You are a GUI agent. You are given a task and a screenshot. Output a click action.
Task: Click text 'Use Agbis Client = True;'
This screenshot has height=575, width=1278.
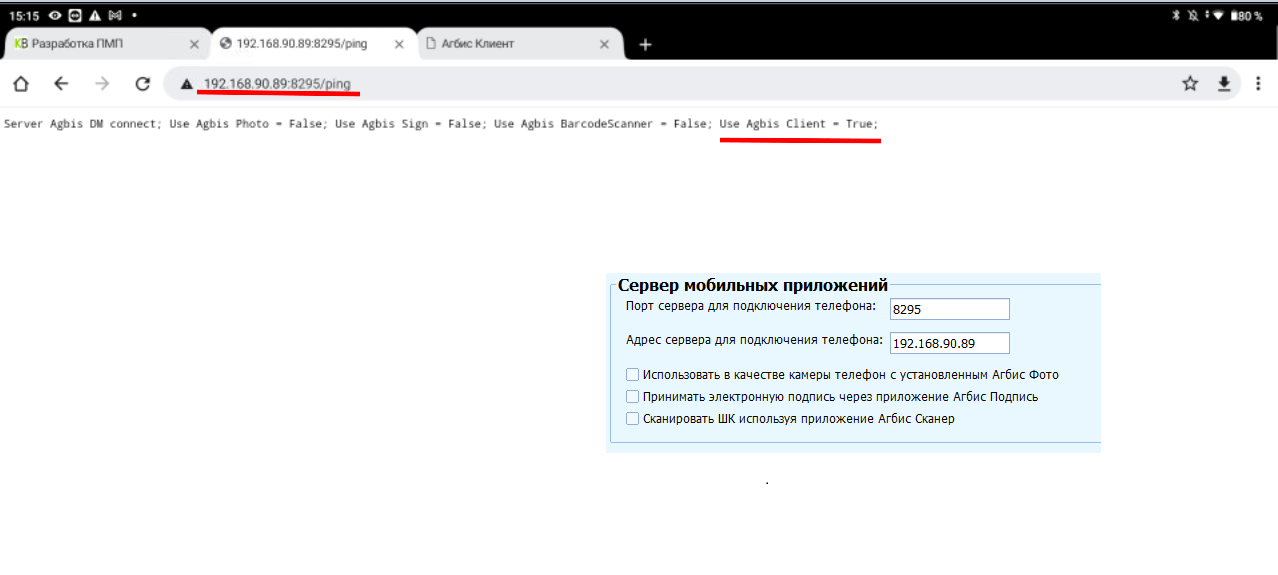(x=799, y=124)
